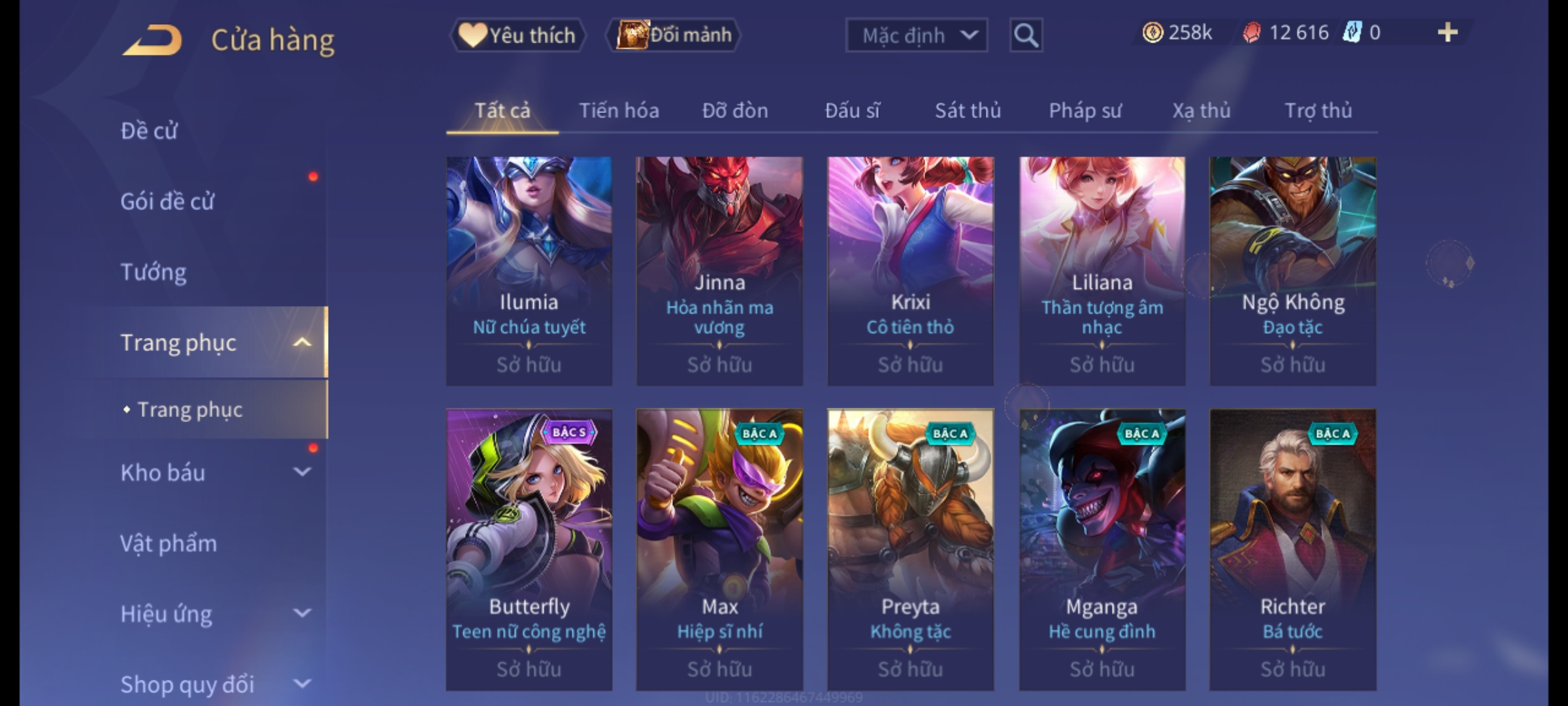1568x706 pixels.
Task: Open the Mặc định sort dropdown
Action: (x=916, y=35)
